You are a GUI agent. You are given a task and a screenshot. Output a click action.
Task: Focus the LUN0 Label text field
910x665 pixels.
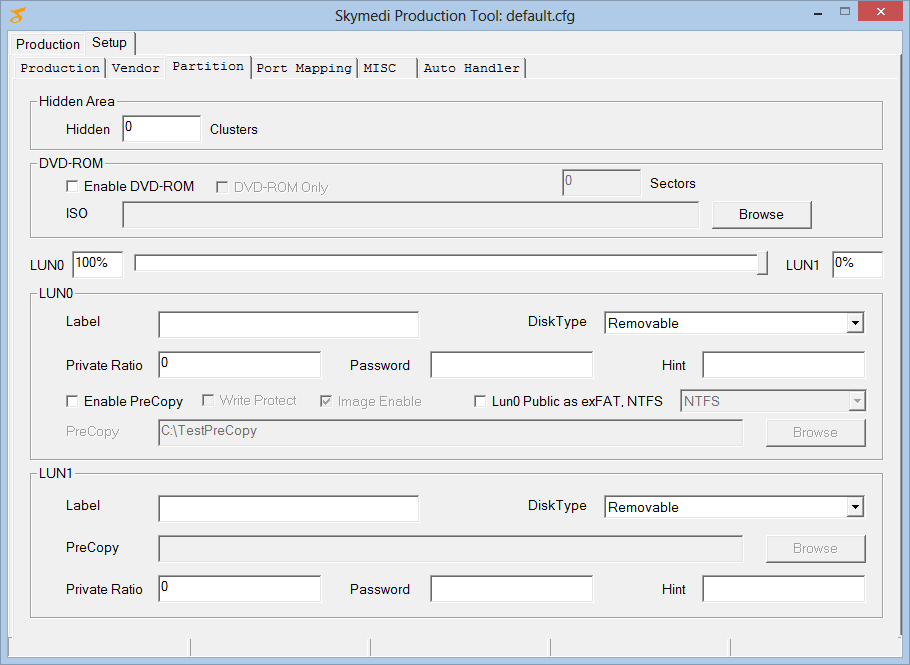(x=288, y=324)
